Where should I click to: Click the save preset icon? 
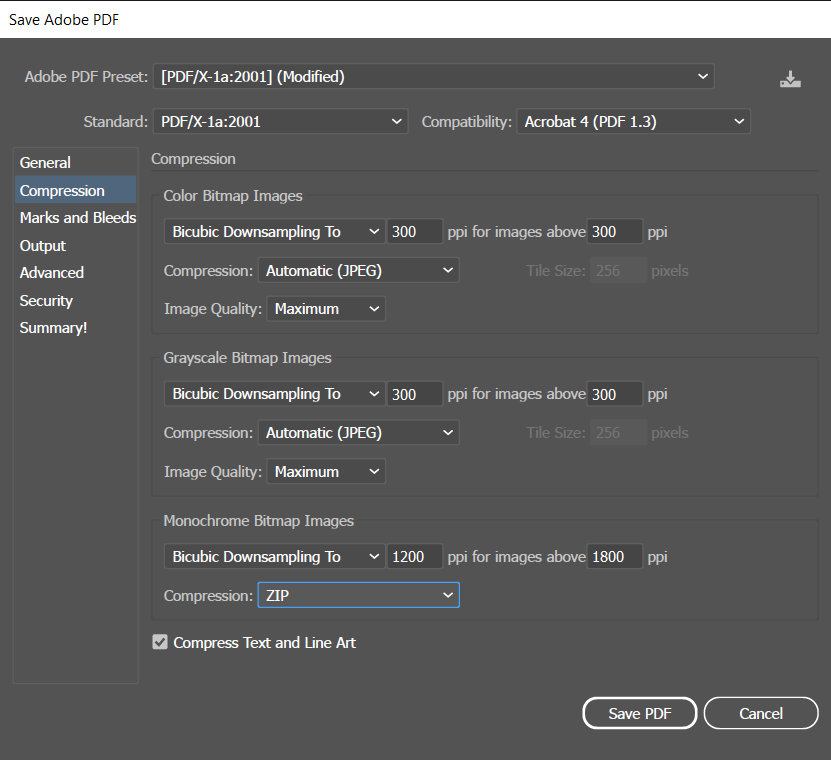pyautogui.click(x=790, y=78)
